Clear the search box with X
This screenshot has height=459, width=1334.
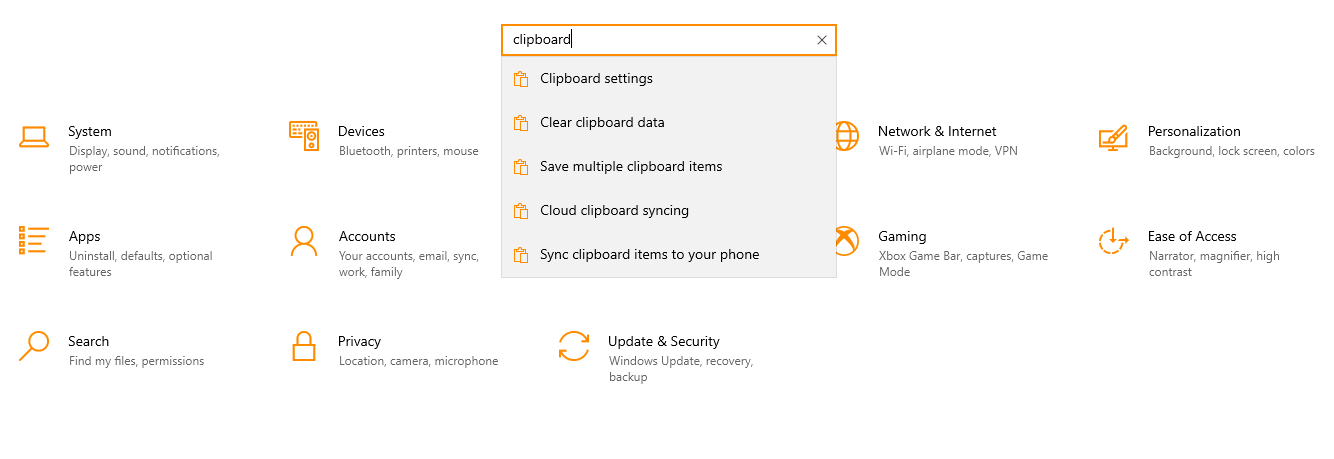(822, 40)
